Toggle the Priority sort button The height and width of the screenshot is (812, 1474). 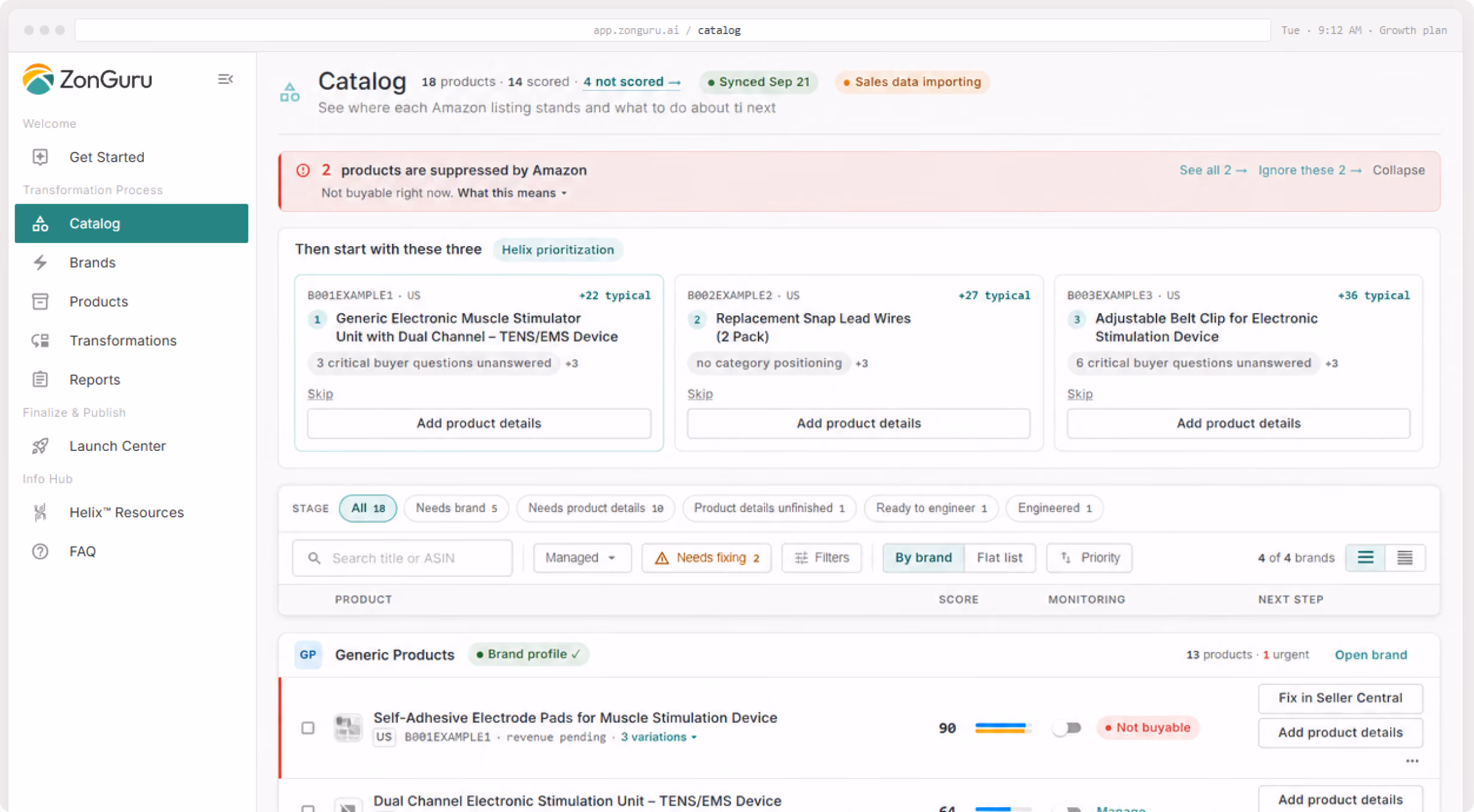tap(1089, 558)
